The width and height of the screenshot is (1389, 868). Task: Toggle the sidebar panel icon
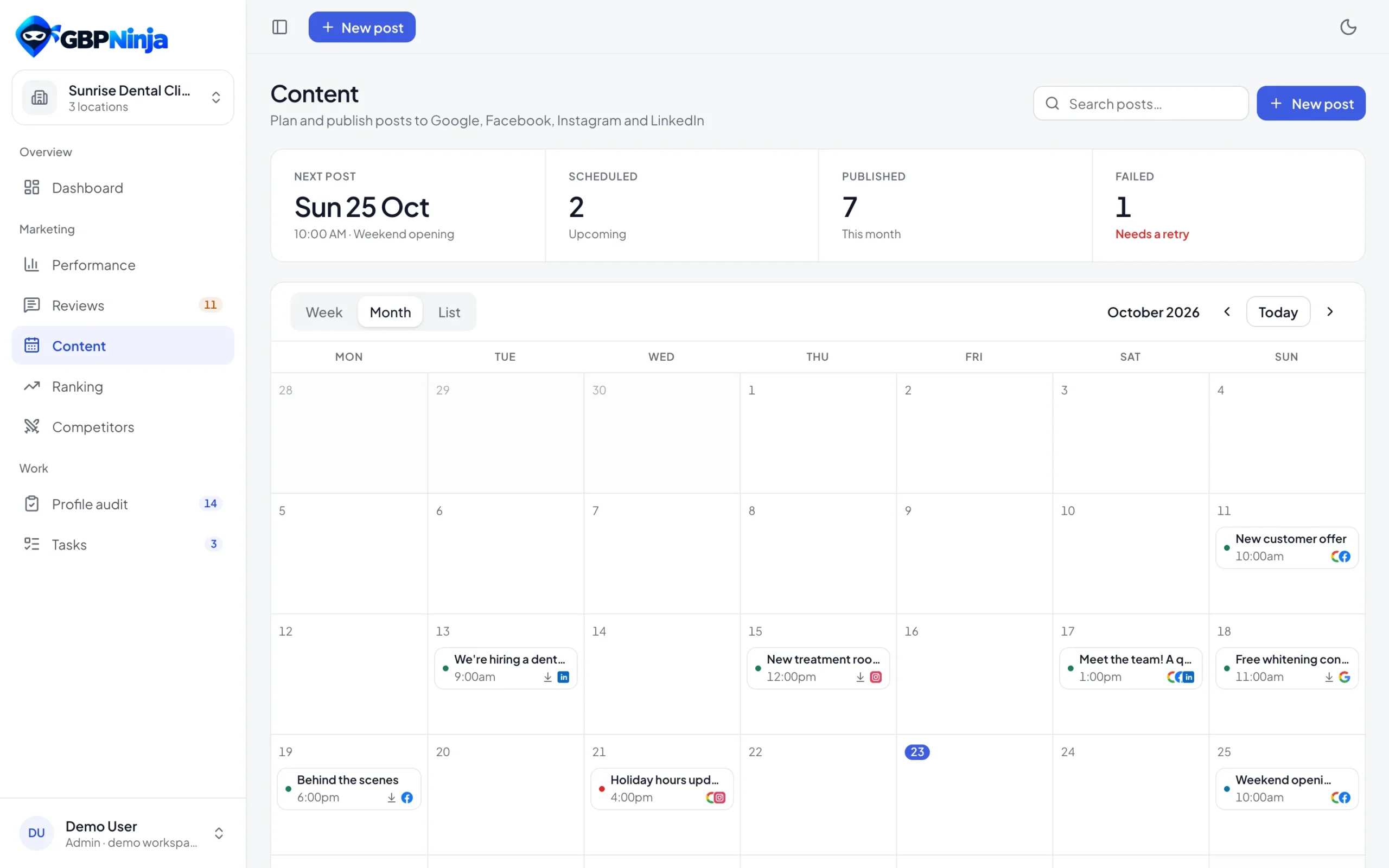(x=279, y=27)
